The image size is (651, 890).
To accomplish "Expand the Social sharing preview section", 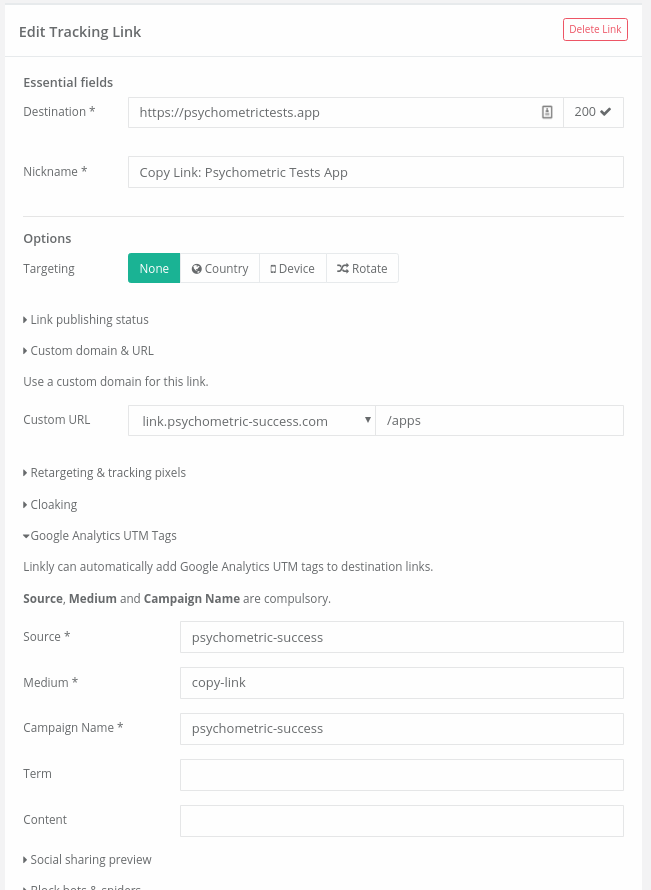I will pos(90,860).
